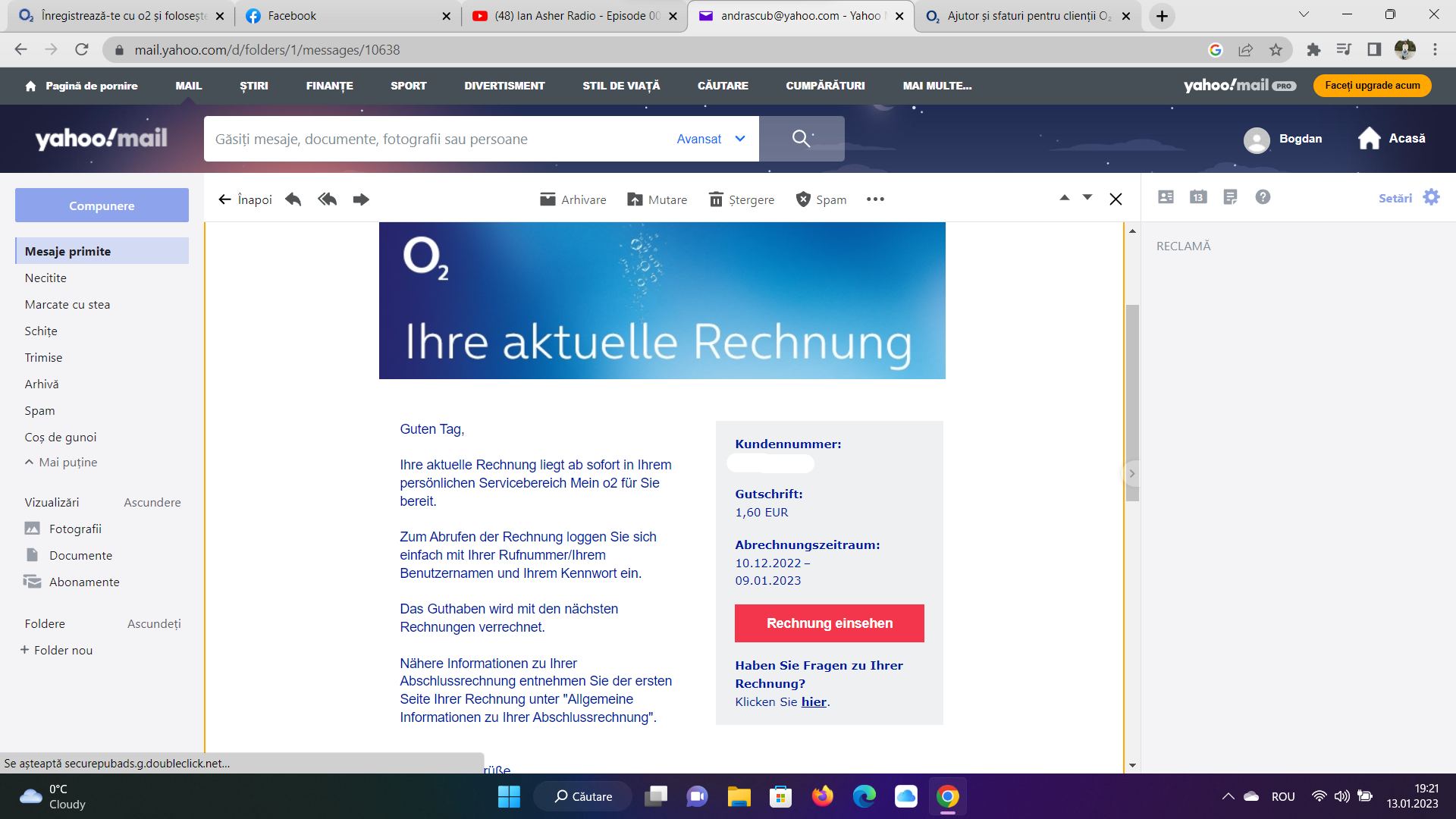Reload the page
Screen dimensions: 1456x819
(82, 50)
